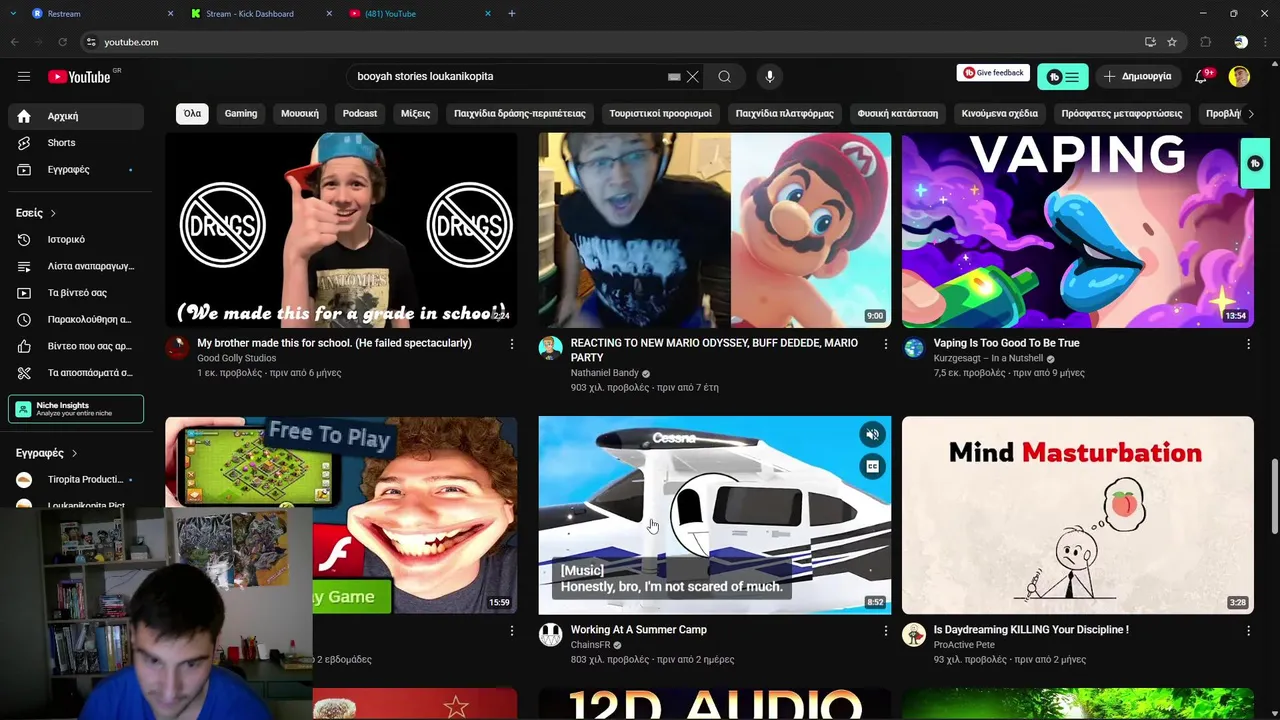1280x720 pixels.
Task: Select the 'Μίξεις' filter chip
Action: [x=415, y=113]
